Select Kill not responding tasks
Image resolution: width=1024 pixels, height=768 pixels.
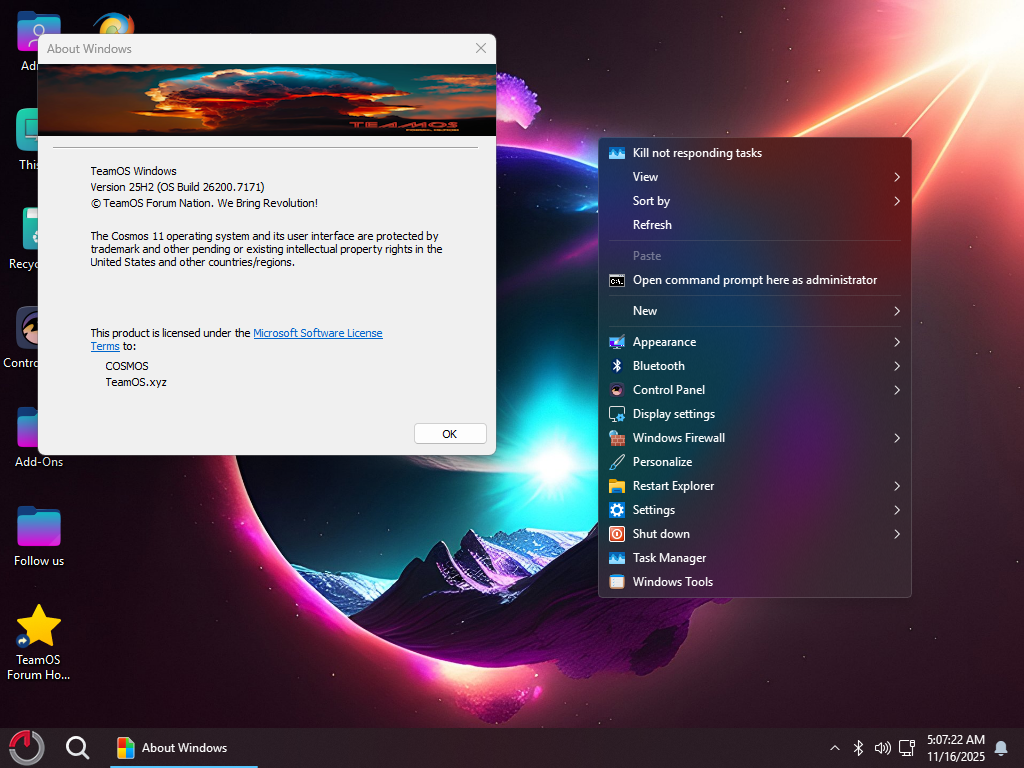point(697,153)
